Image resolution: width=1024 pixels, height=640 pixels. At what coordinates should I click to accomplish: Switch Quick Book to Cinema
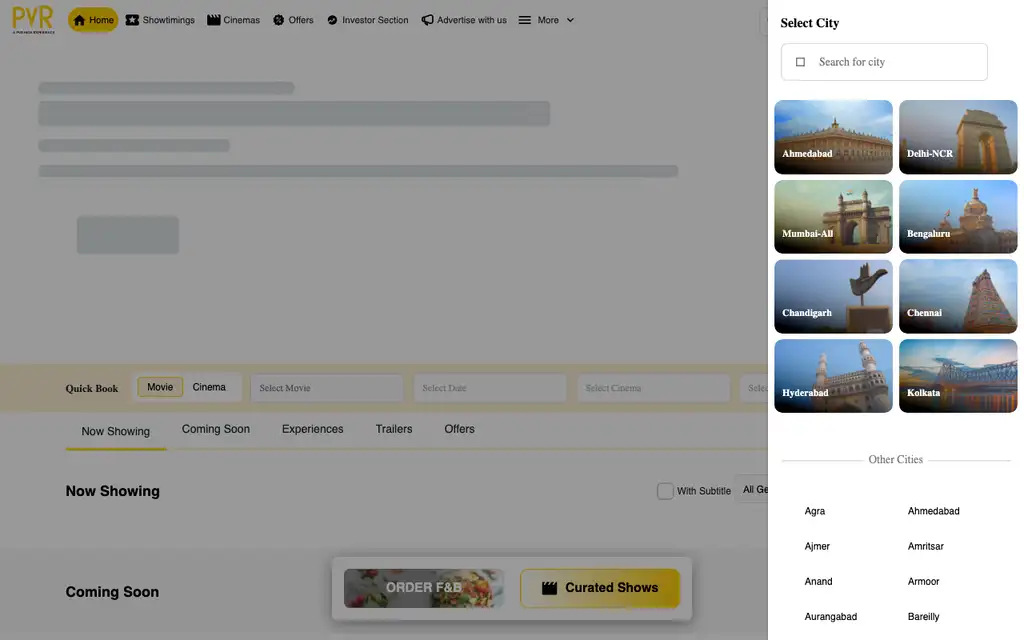click(209, 387)
